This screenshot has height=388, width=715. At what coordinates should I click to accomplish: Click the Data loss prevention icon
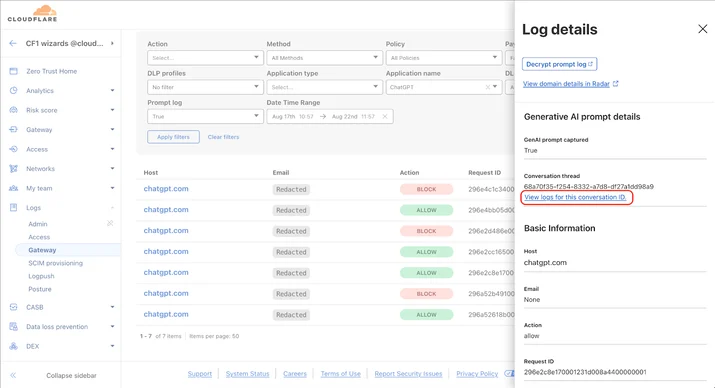(x=14, y=326)
